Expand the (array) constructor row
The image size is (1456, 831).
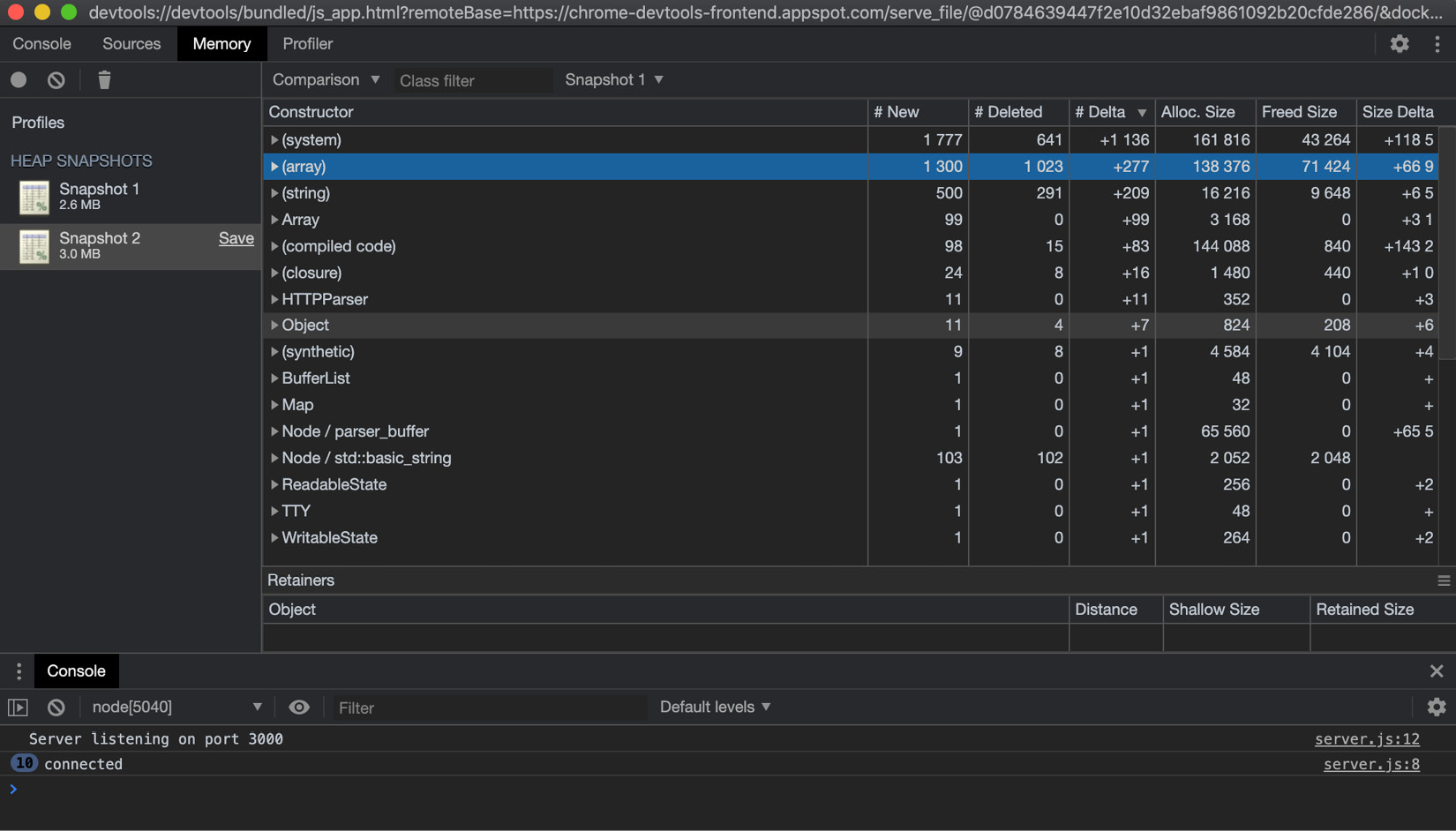pos(274,166)
